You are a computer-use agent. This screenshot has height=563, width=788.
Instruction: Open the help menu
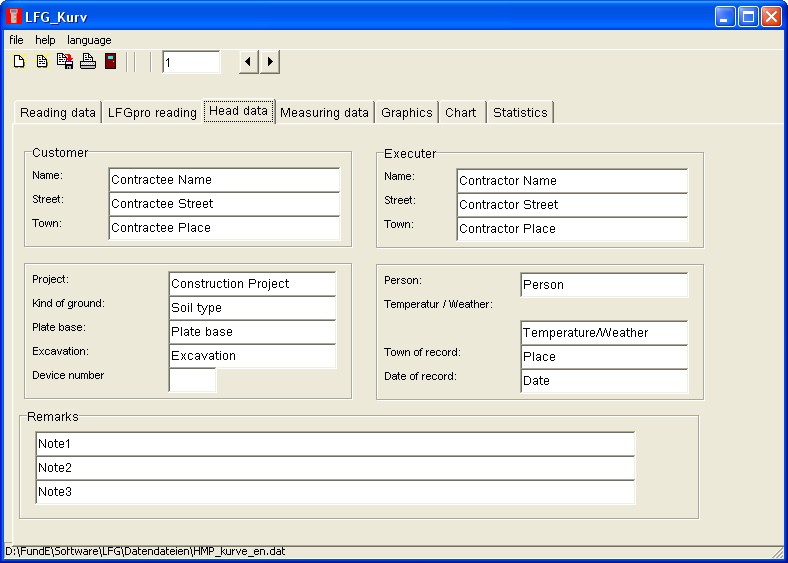(45, 40)
